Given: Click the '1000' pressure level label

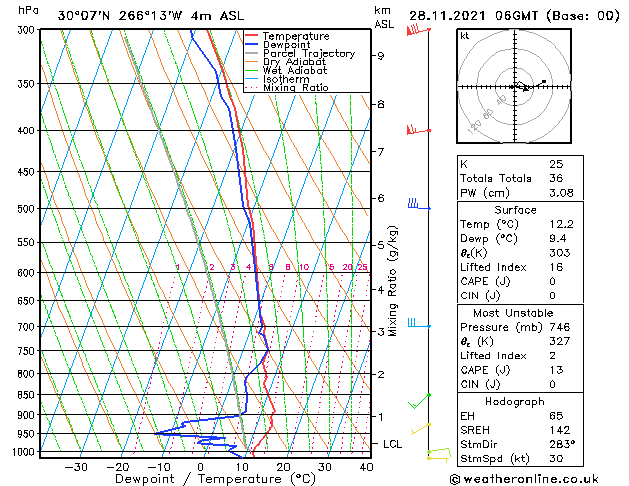Looking at the screenshot, I should pos(25,452).
